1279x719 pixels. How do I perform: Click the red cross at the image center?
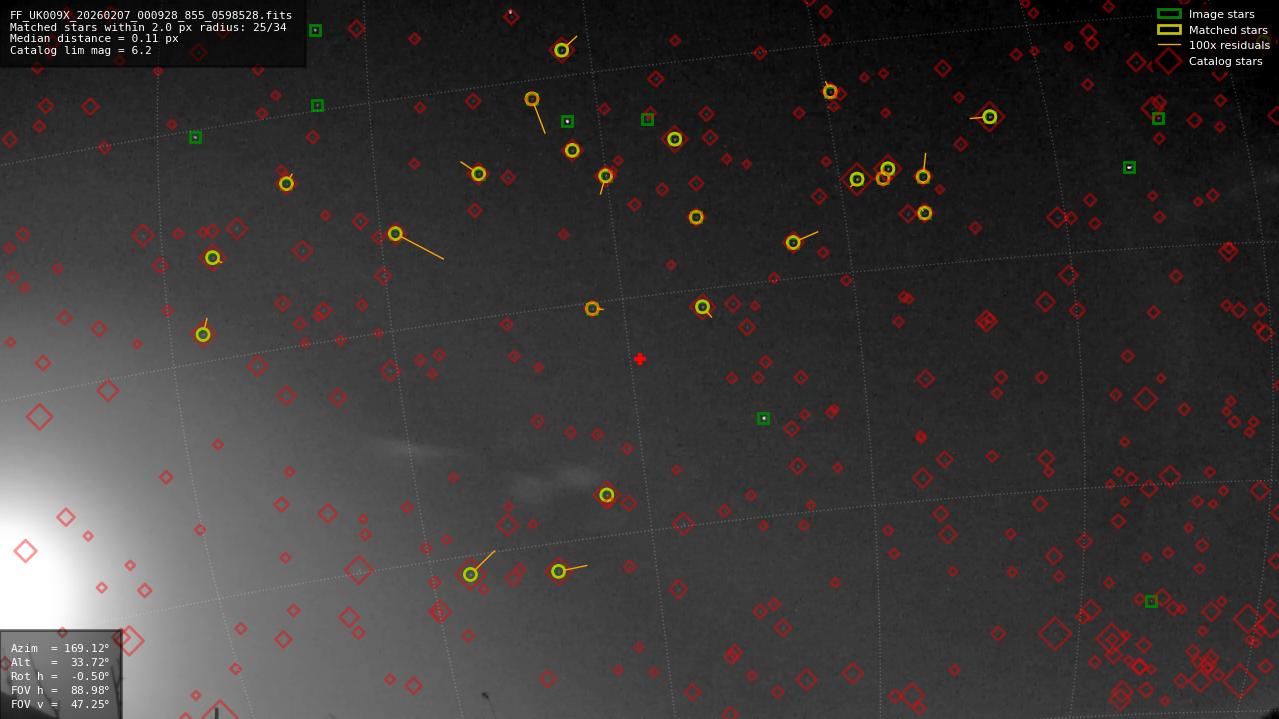(x=640, y=359)
